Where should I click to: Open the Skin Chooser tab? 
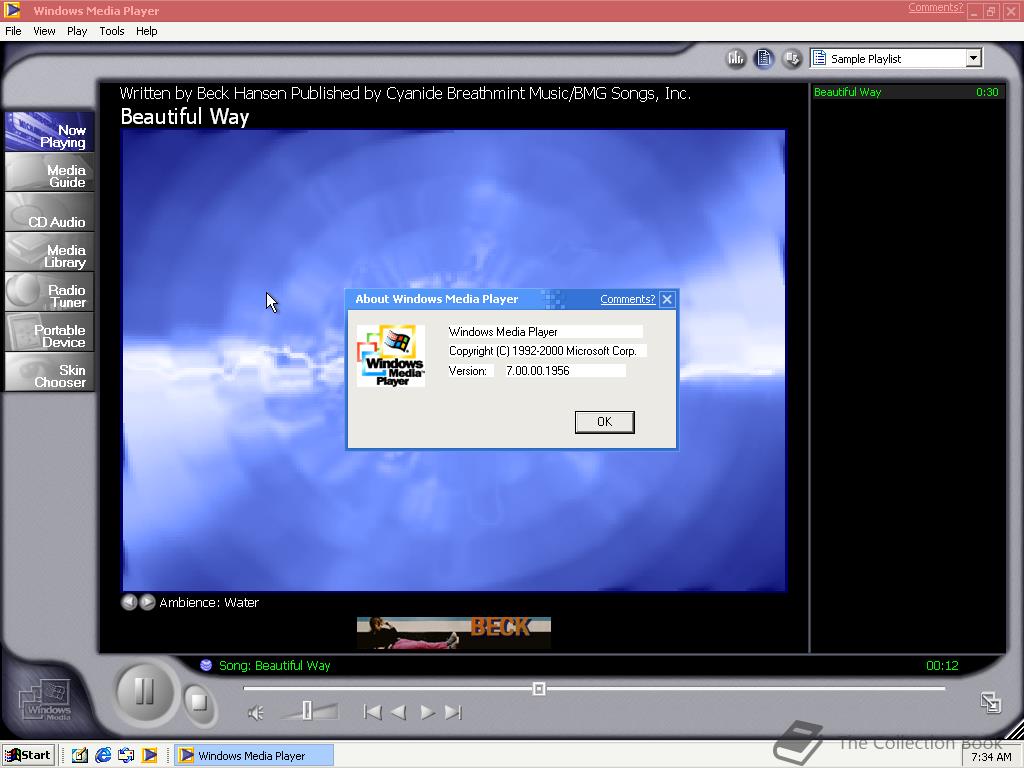point(50,372)
